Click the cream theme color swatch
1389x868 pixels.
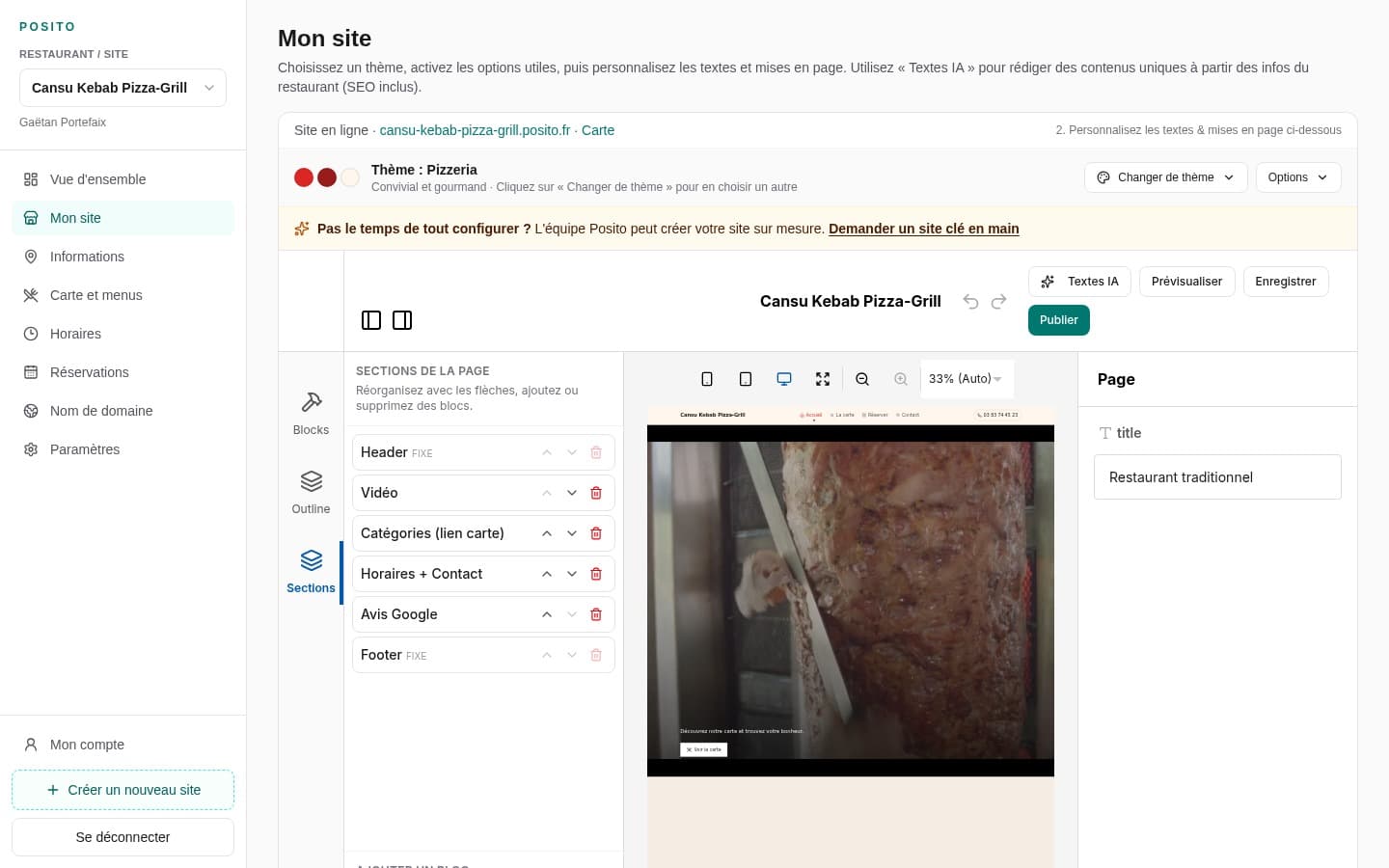click(350, 177)
